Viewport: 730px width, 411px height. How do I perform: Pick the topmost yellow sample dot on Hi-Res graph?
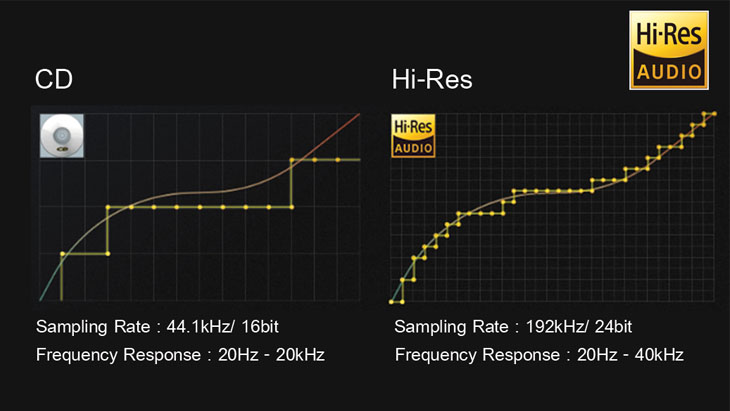[714, 114]
